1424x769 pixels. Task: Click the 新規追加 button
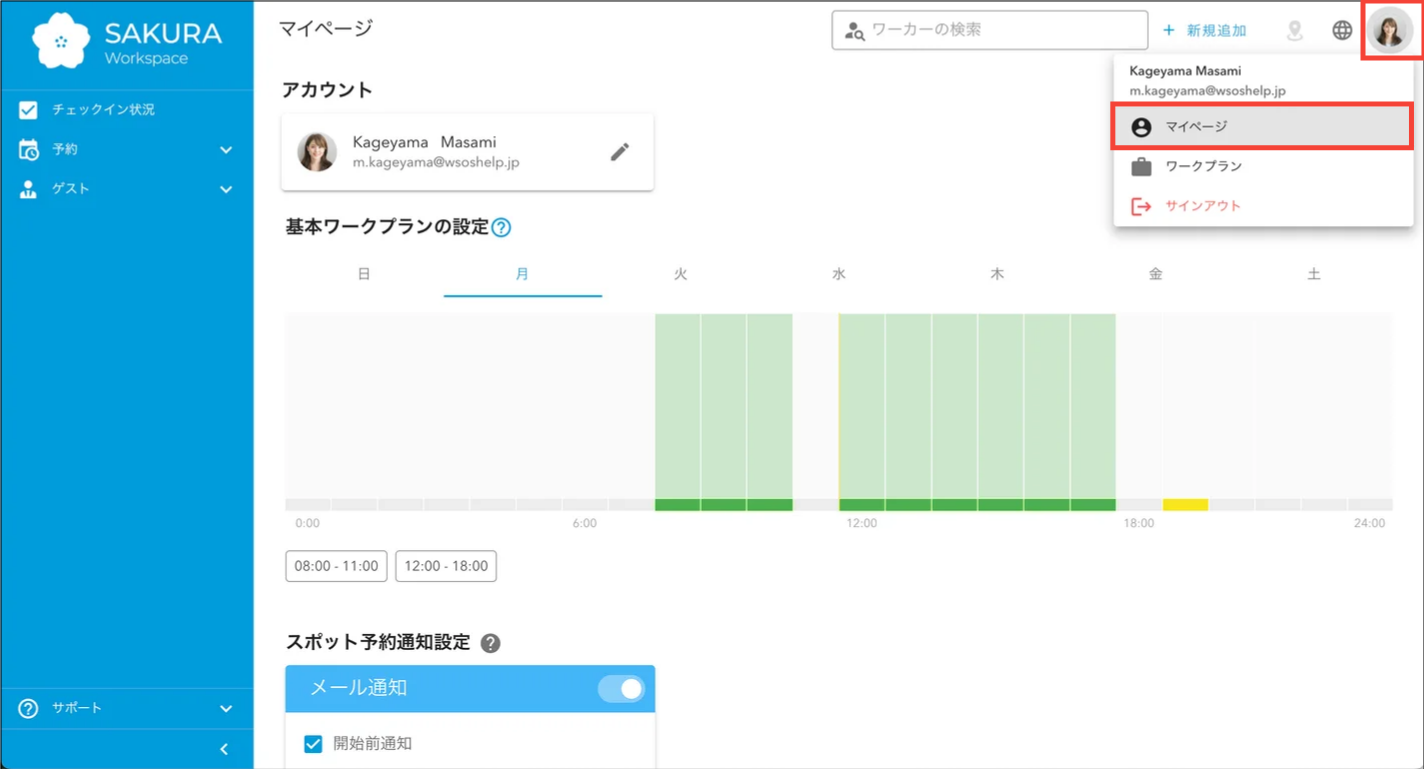(x=1206, y=29)
